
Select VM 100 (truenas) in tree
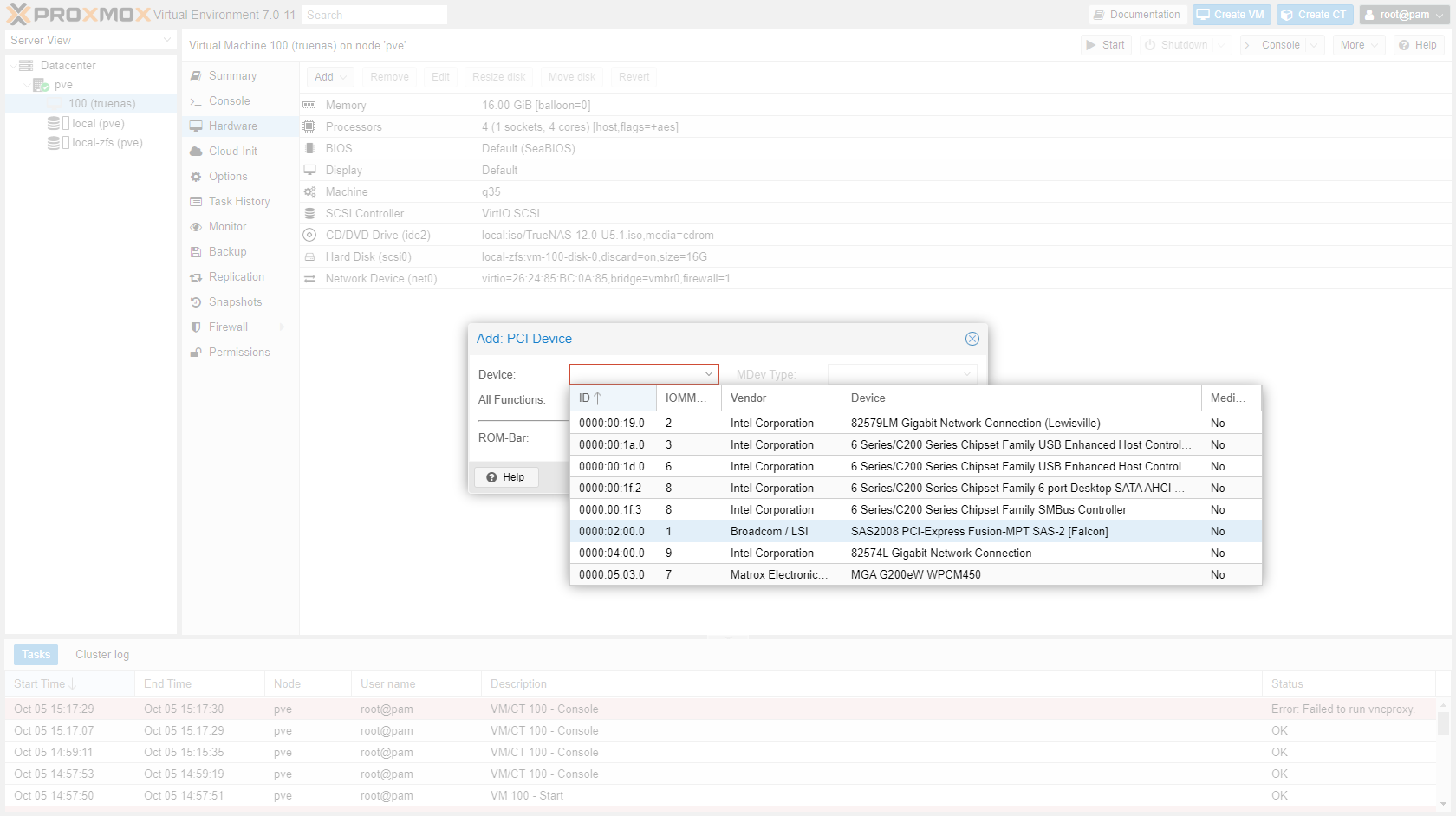91,104
